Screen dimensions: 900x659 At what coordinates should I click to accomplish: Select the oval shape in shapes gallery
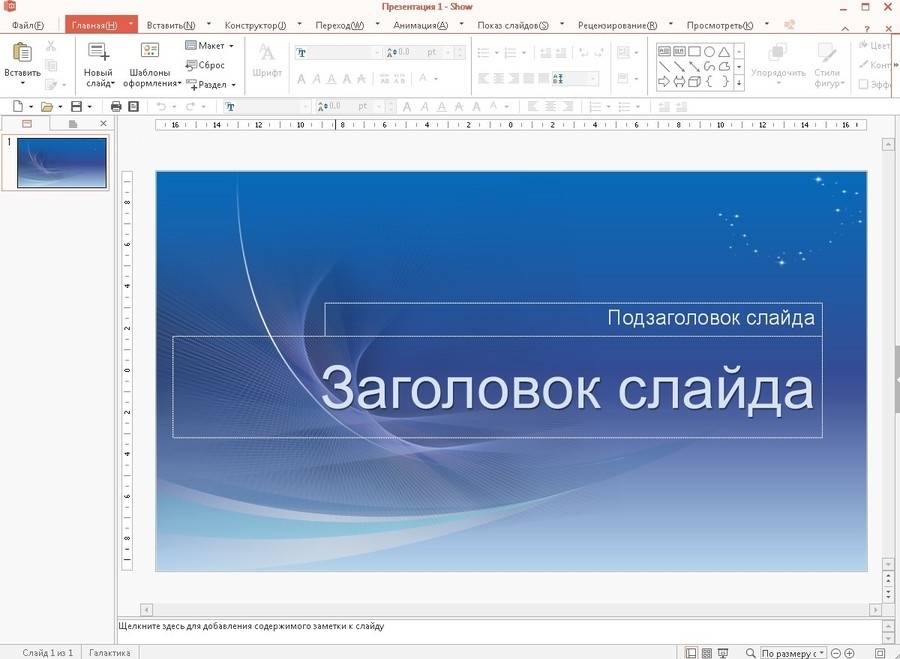point(709,51)
